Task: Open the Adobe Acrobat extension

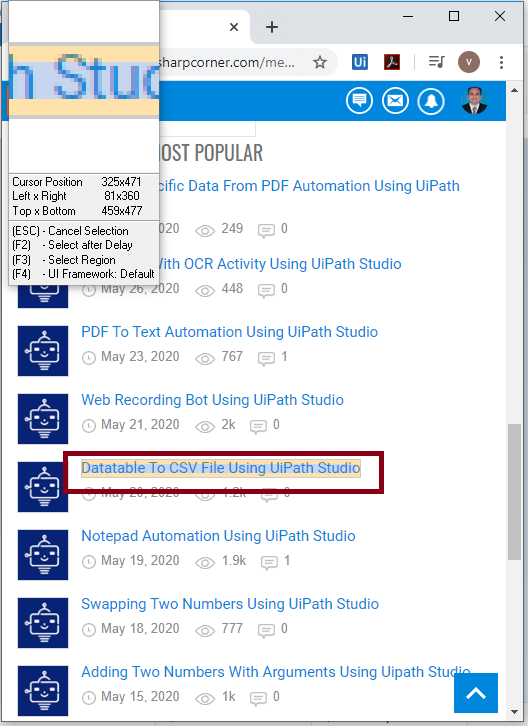Action: (392, 62)
